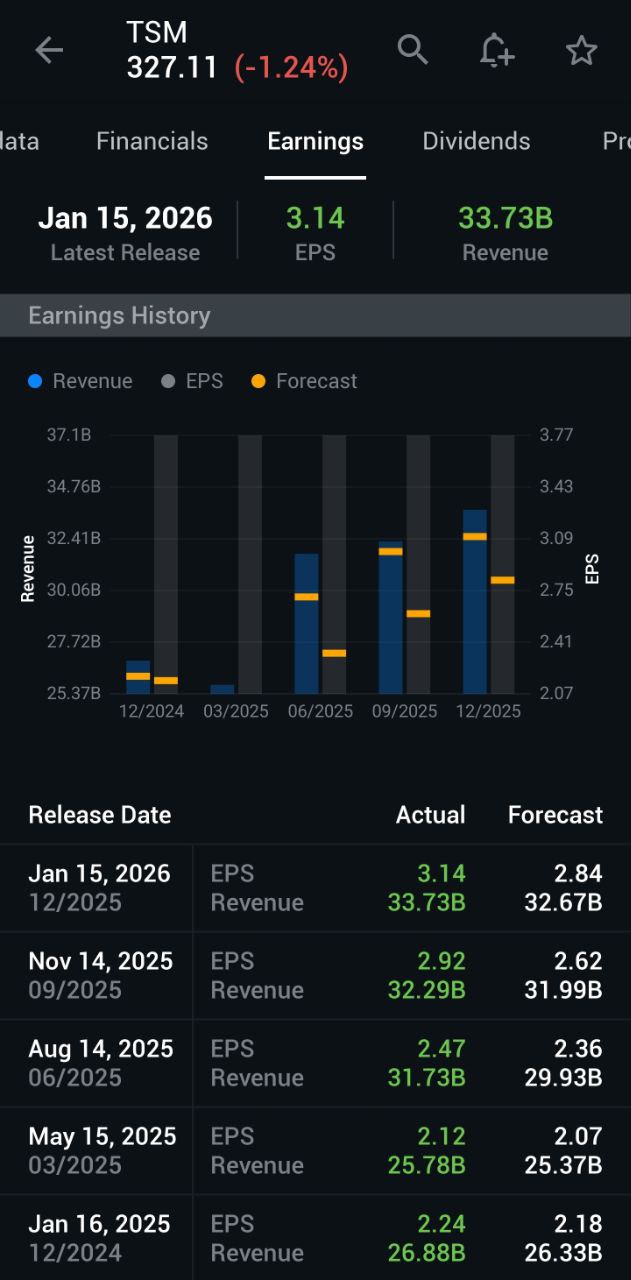Open the search magnifier icon

click(x=412, y=49)
